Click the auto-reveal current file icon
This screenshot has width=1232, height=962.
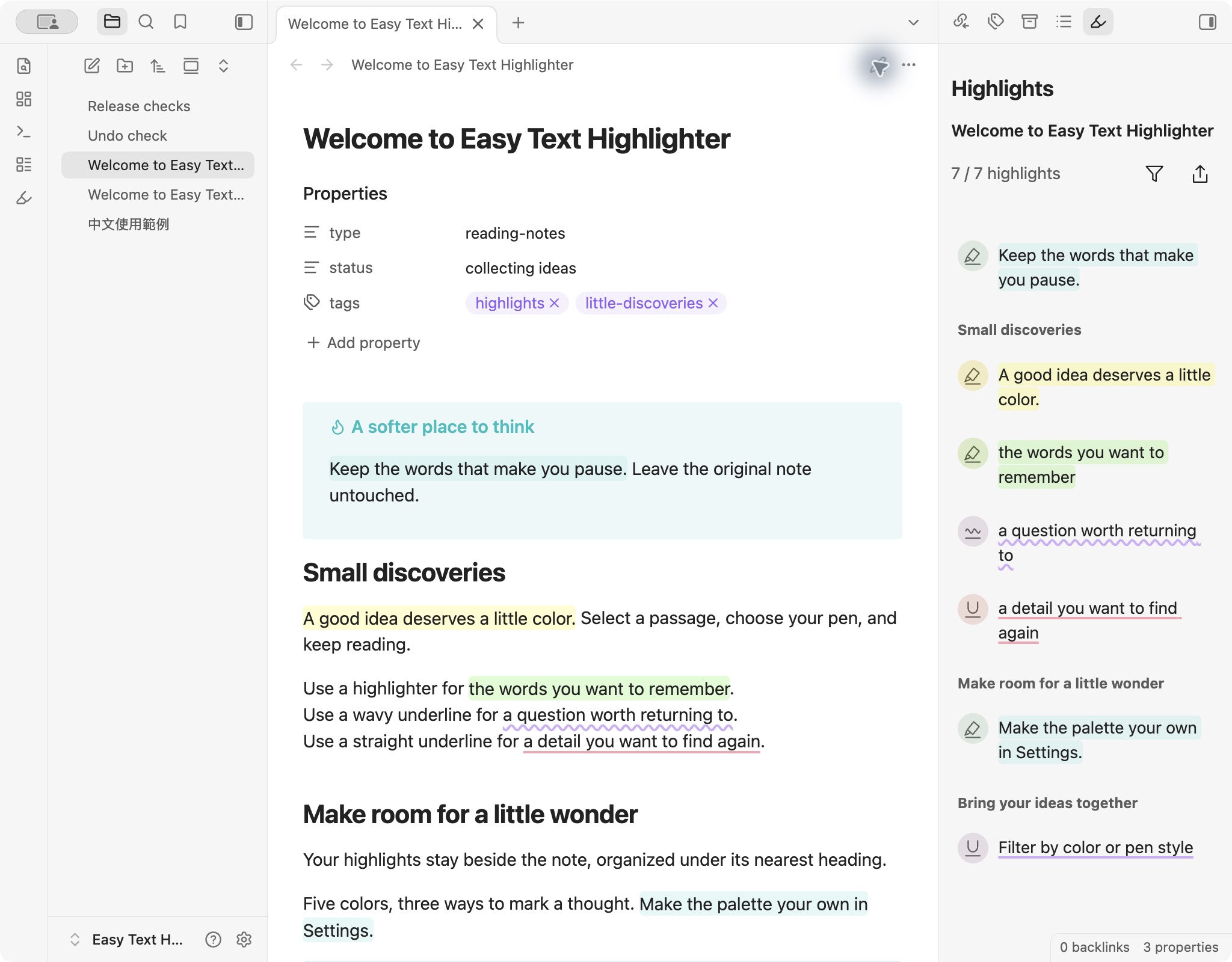click(x=191, y=66)
